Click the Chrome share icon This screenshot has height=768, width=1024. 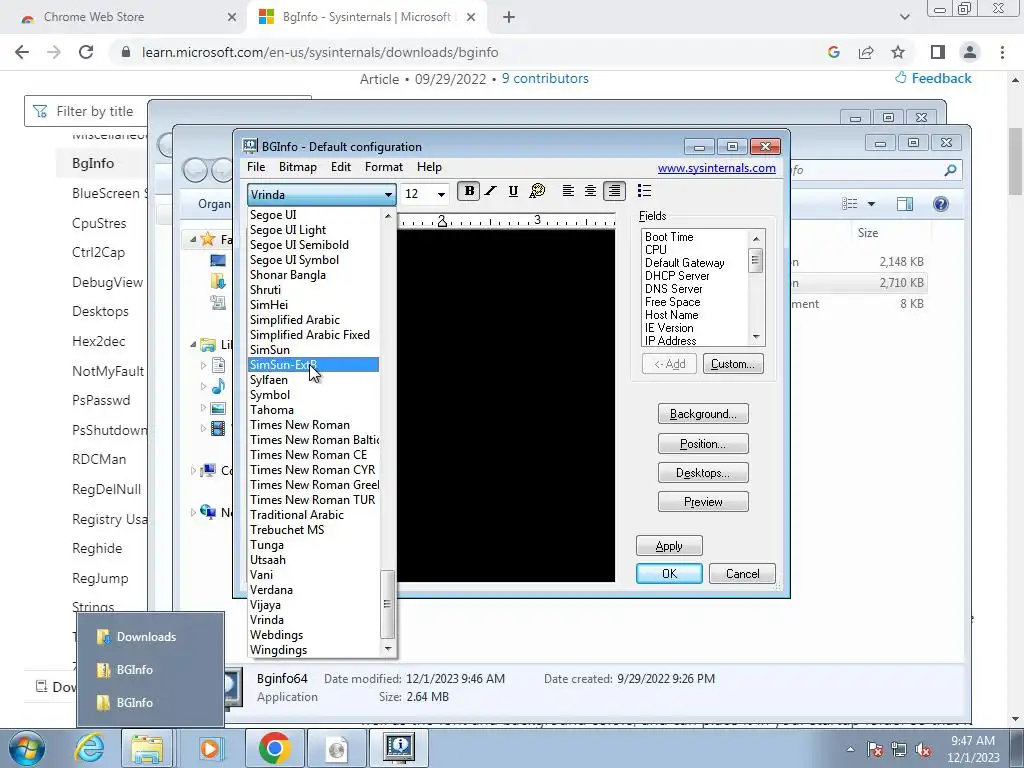point(866,52)
